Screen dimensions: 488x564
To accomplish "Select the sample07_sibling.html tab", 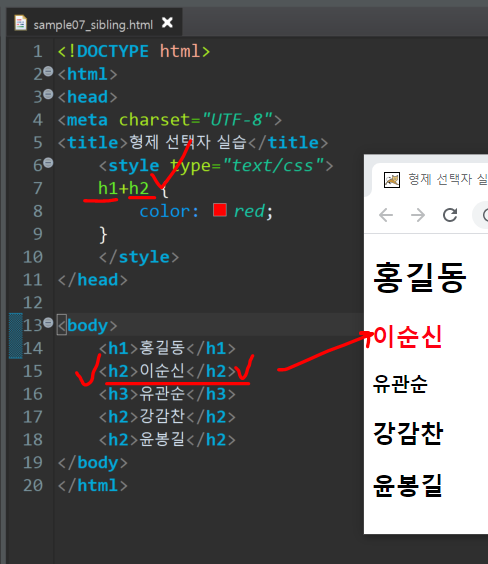I will (x=94, y=23).
